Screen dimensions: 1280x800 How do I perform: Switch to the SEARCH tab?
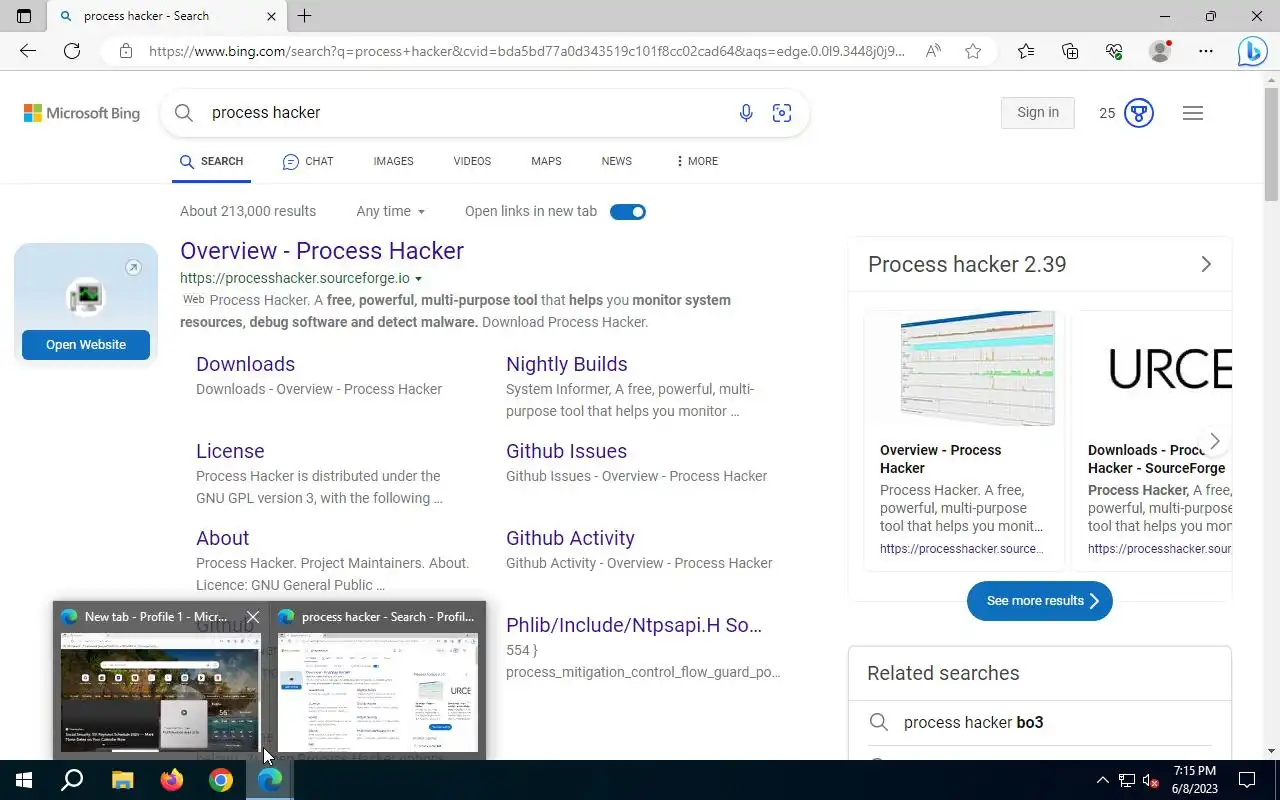(x=211, y=161)
